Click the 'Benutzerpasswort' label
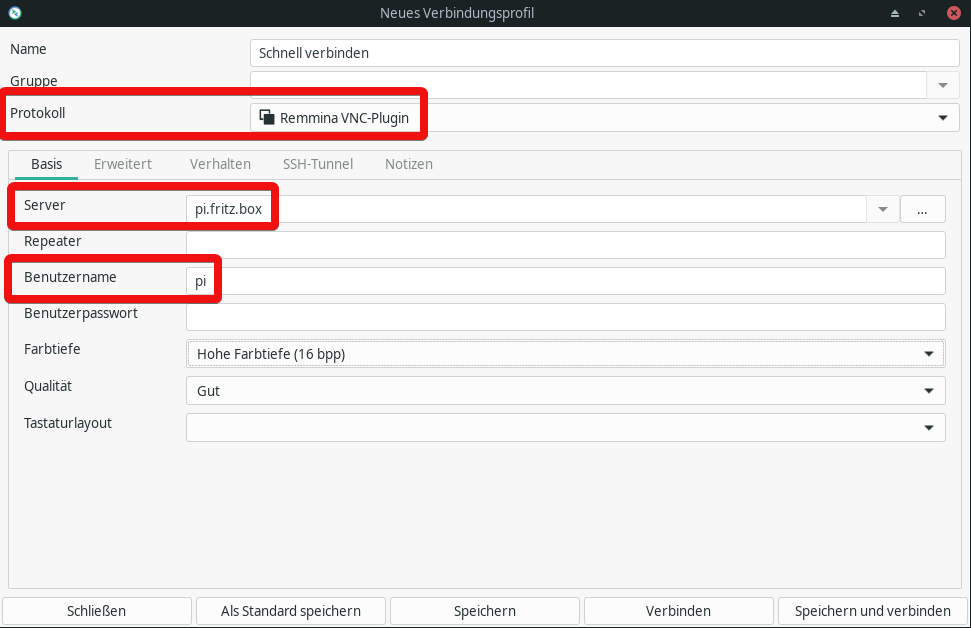This screenshot has height=628, width=971. coord(81,313)
